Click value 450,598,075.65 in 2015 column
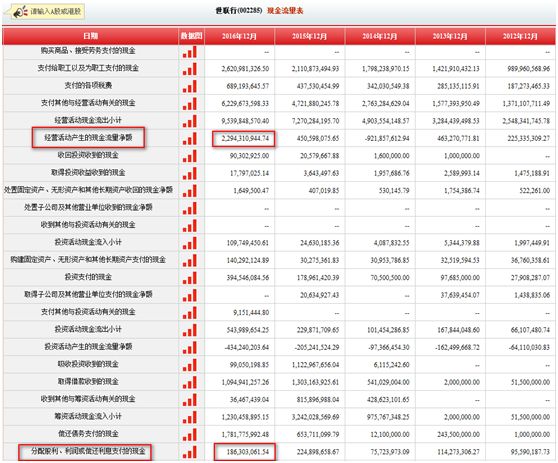The width and height of the screenshot is (558, 463). click(318, 138)
